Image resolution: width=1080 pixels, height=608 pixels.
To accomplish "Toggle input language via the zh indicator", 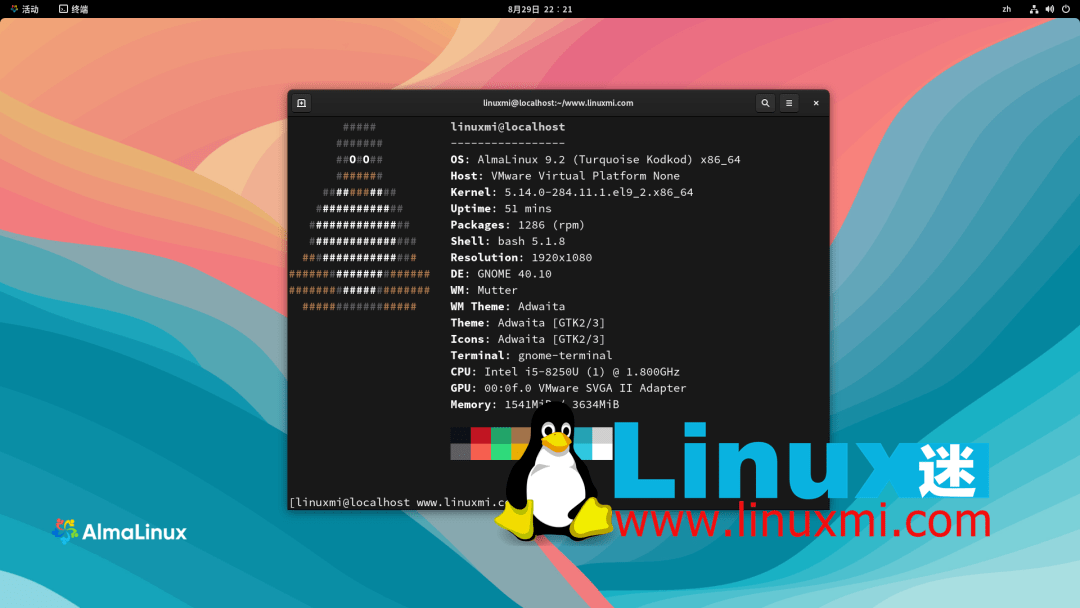I will [x=1006, y=9].
